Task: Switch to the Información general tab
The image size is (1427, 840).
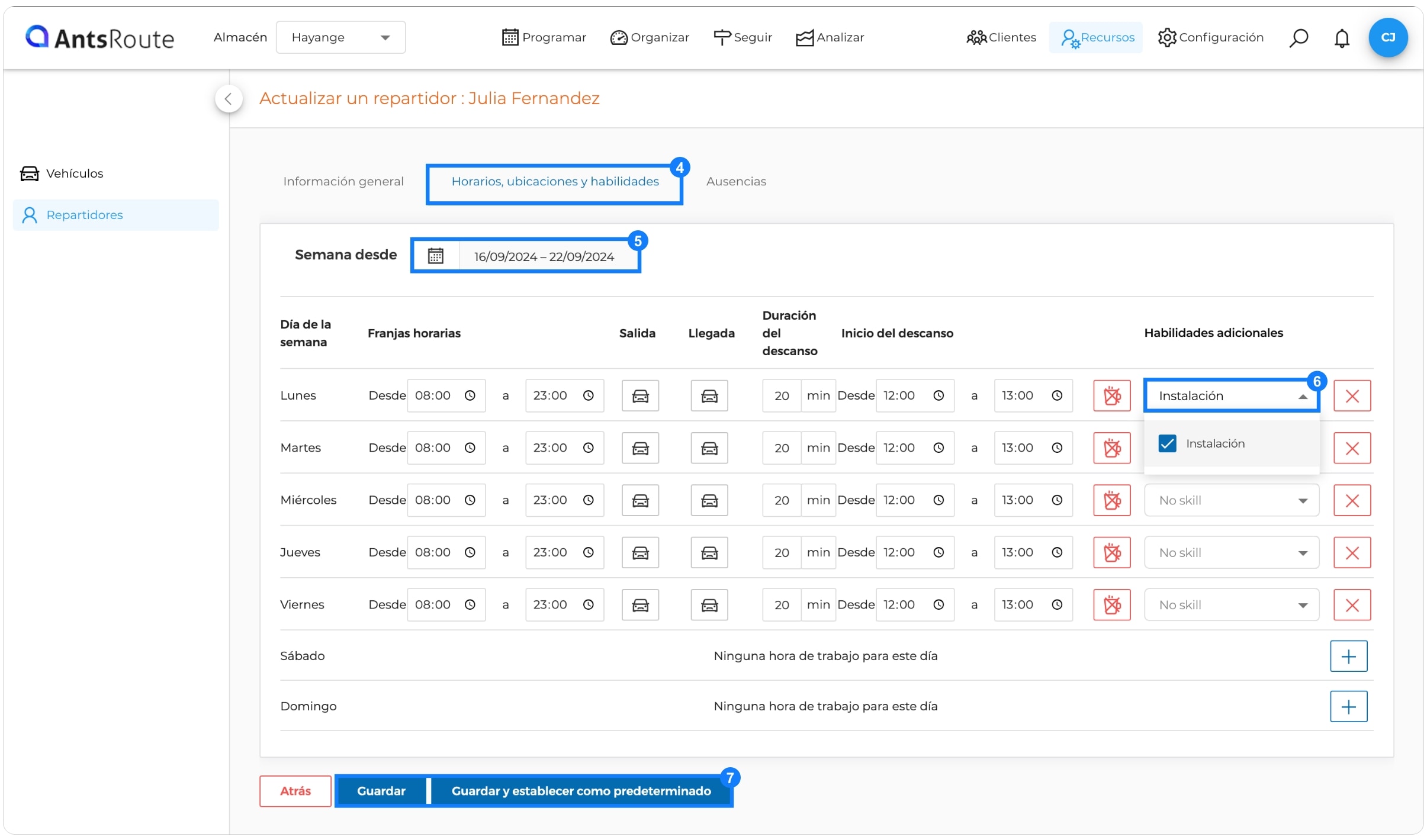Action: (343, 181)
